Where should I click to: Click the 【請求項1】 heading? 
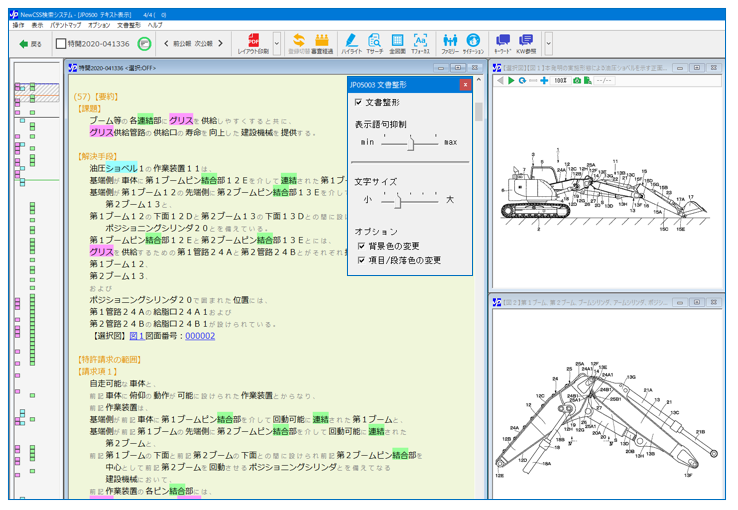coord(97,372)
